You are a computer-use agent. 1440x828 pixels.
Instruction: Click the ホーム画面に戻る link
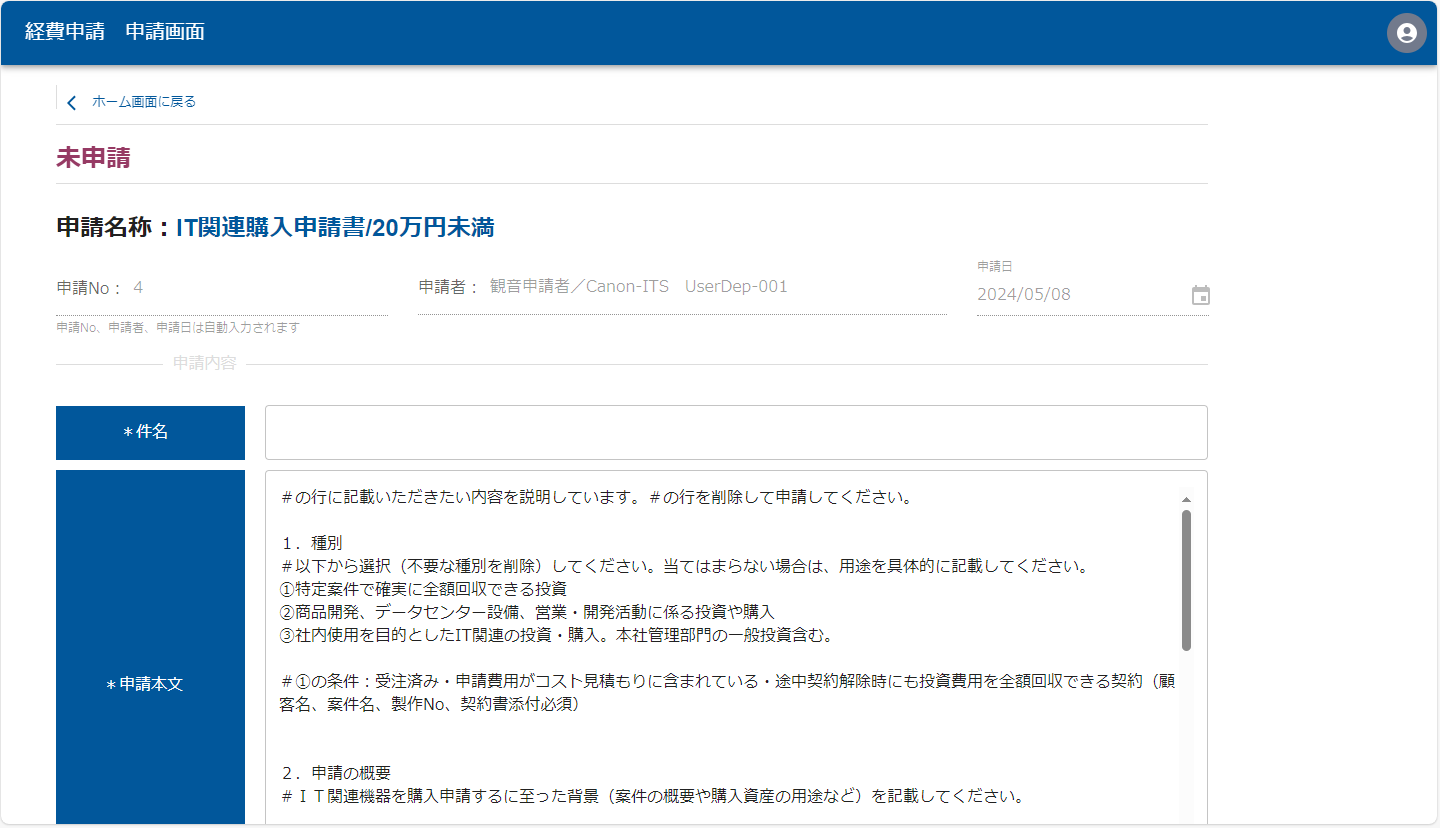click(x=144, y=102)
